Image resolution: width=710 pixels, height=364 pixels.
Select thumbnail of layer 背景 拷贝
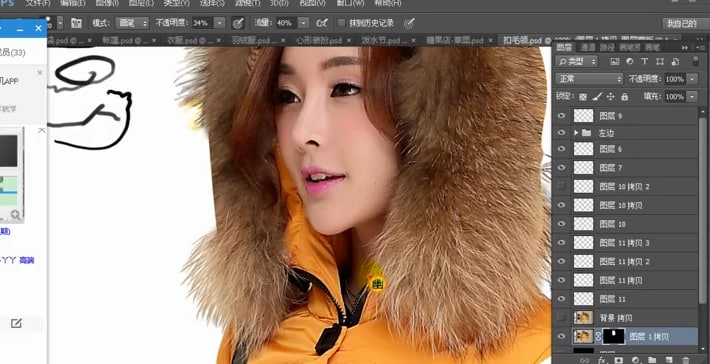583,317
